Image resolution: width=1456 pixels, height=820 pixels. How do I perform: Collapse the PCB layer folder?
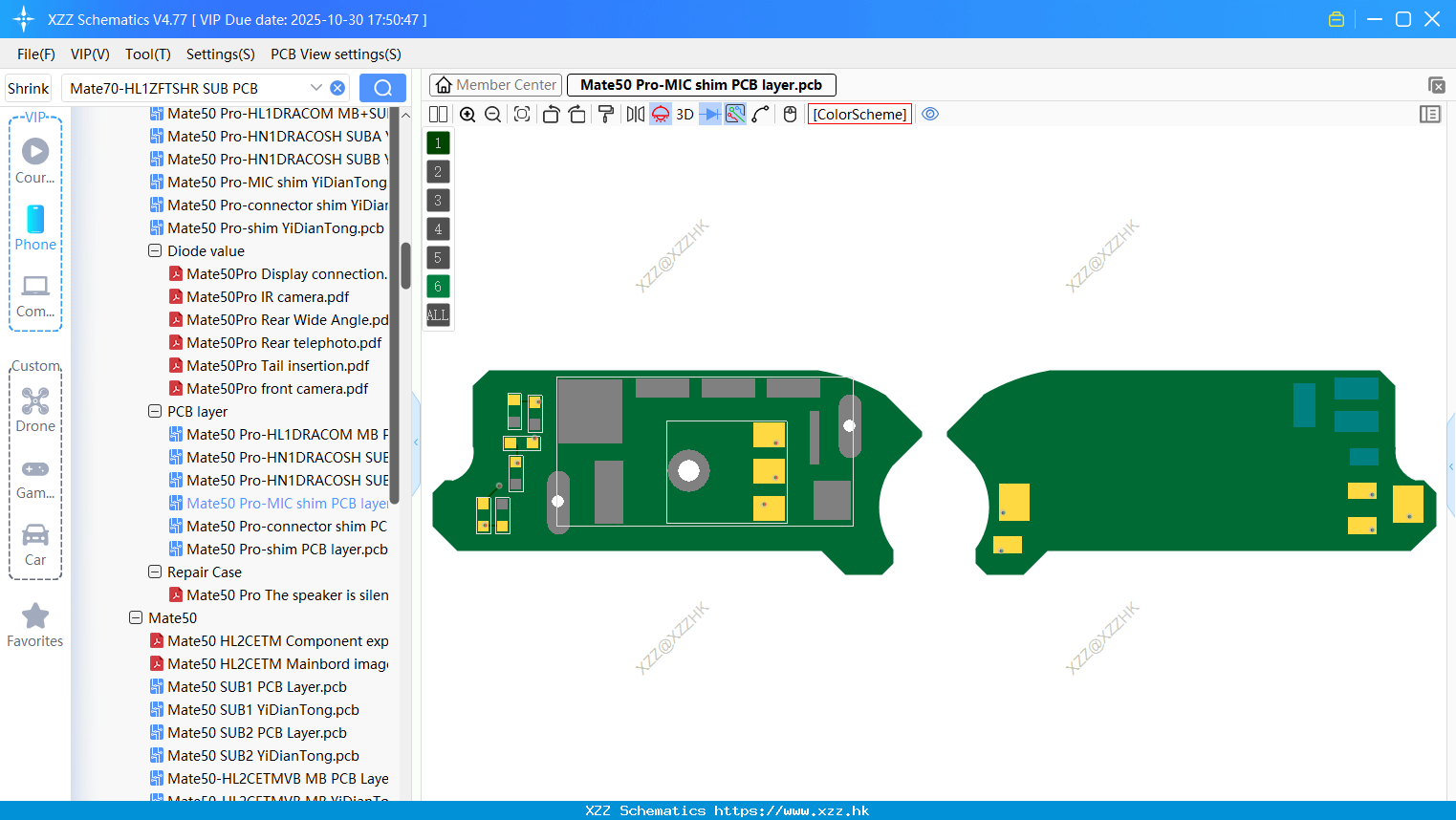[155, 412]
